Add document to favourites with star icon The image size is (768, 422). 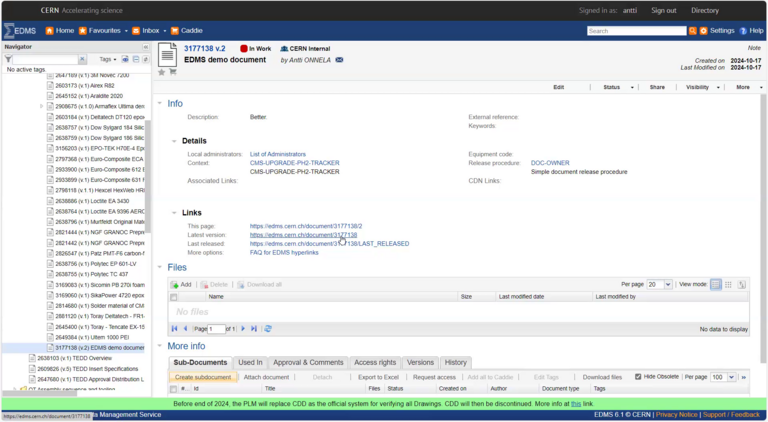162,72
